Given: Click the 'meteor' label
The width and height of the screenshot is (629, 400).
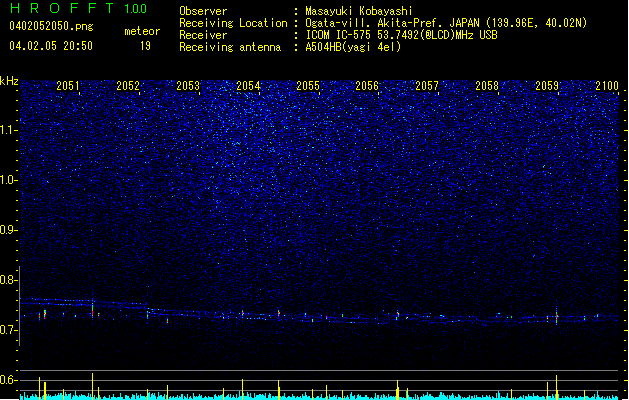Looking at the screenshot, I should [x=142, y=31].
